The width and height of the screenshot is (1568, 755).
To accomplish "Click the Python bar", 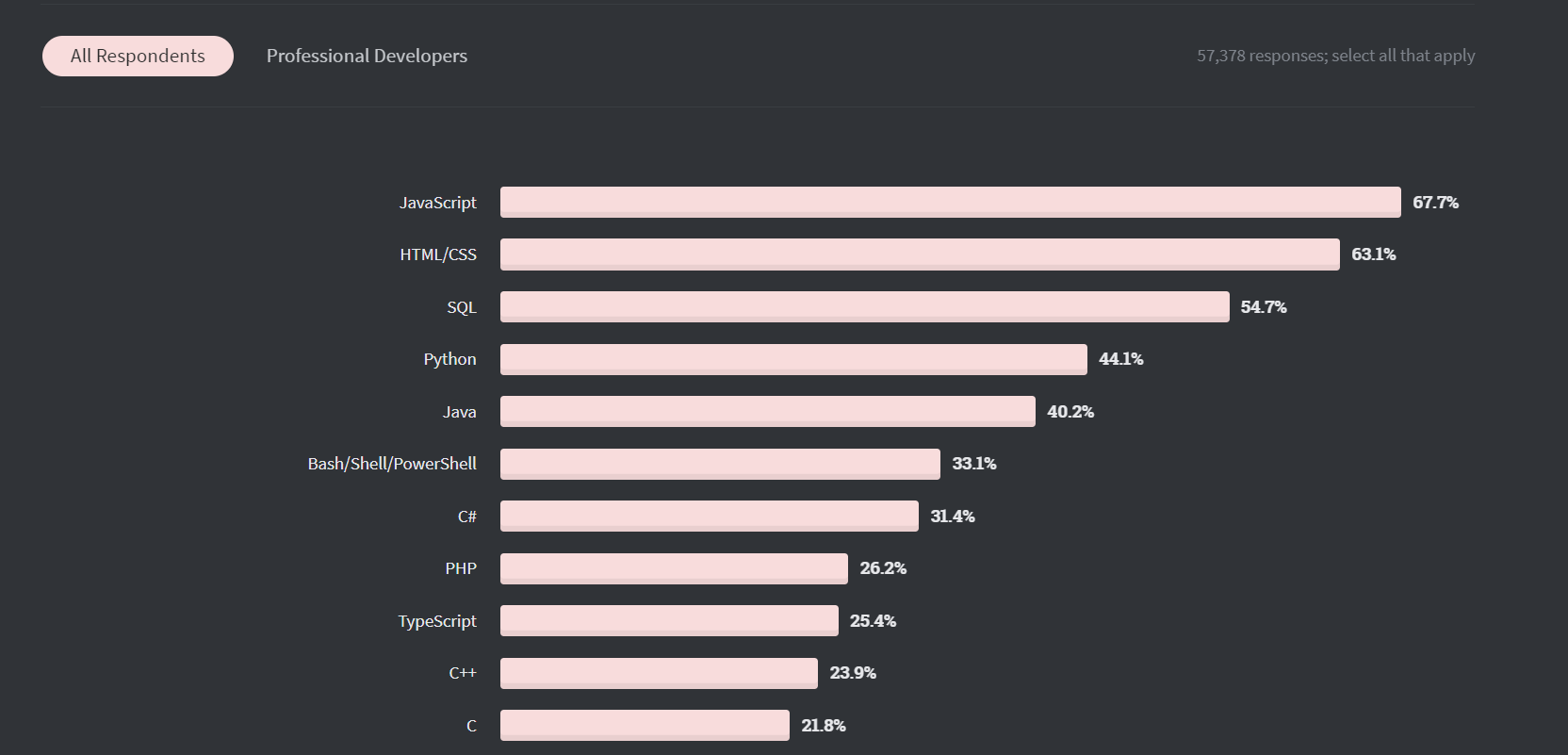I will [x=792, y=359].
